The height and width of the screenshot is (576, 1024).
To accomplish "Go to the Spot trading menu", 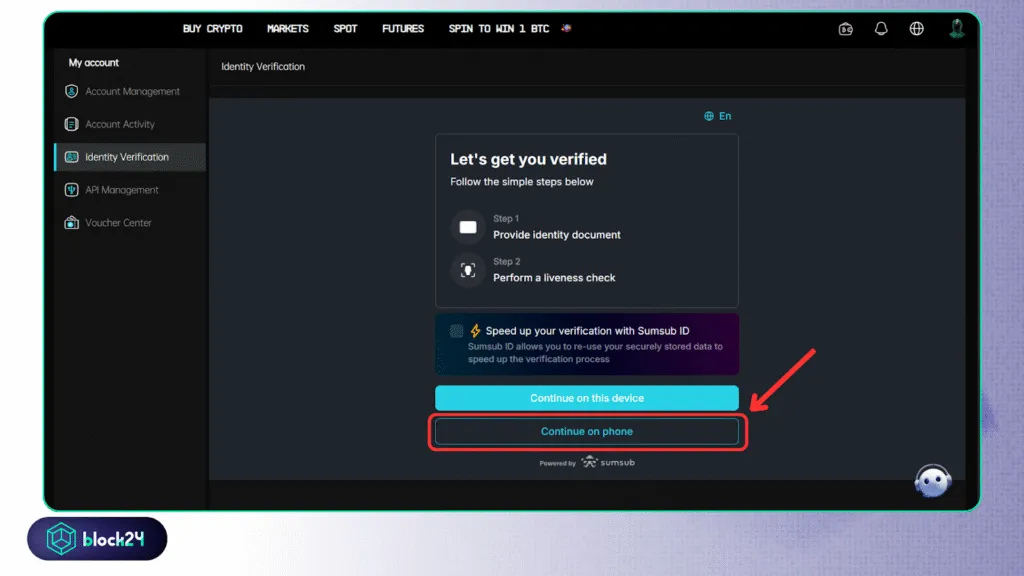I will 345,29.
